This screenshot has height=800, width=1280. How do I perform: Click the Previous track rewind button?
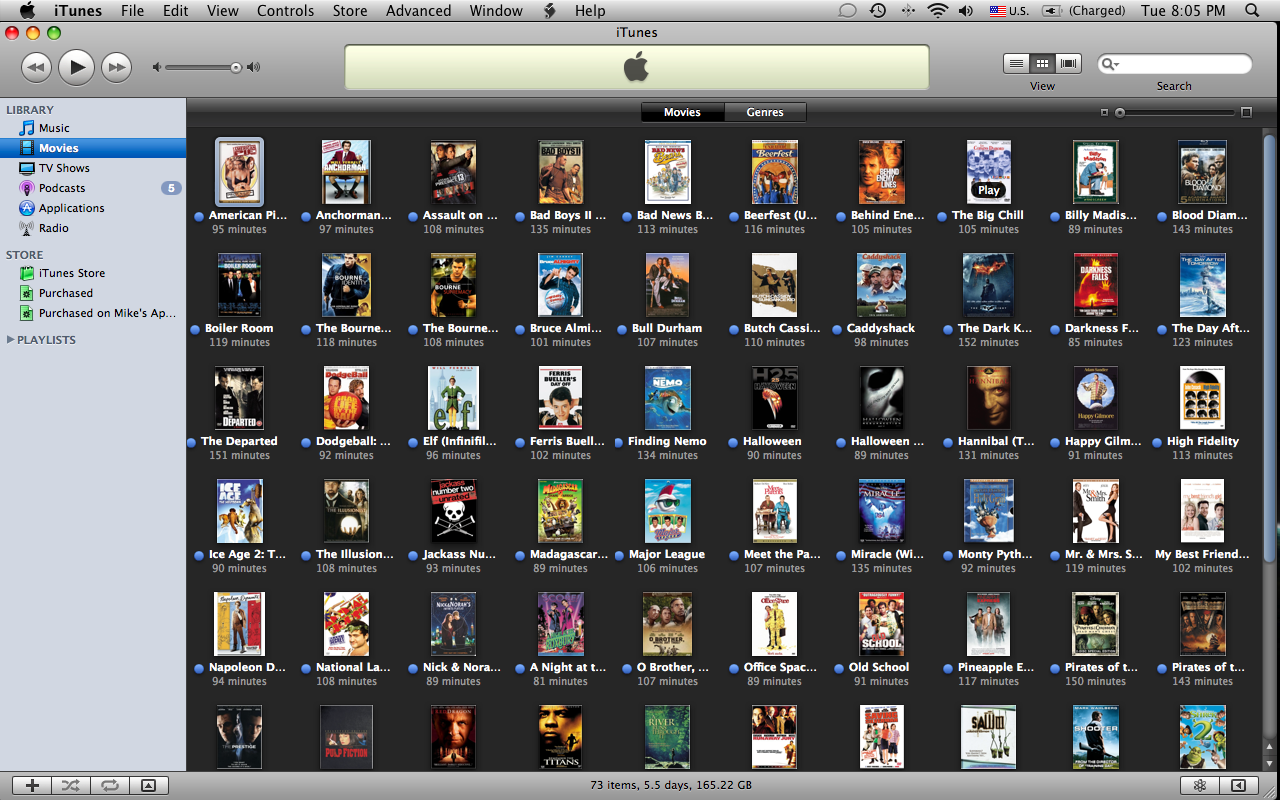point(36,68)
